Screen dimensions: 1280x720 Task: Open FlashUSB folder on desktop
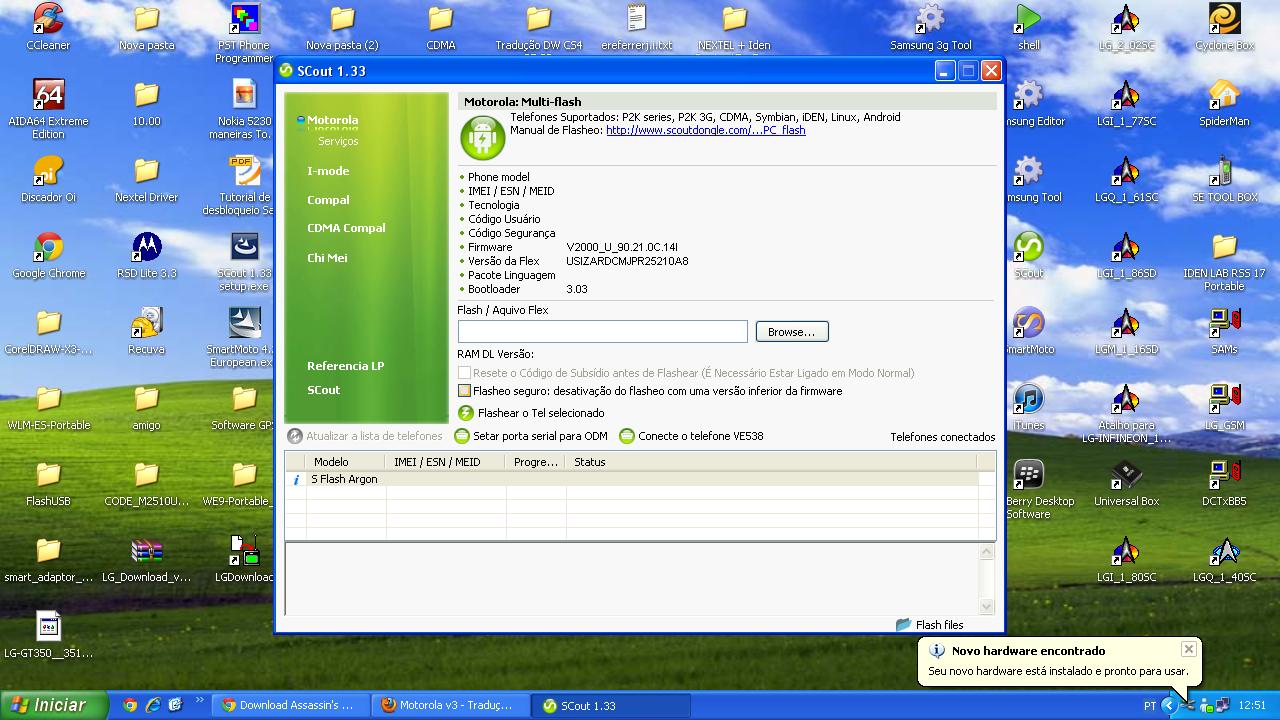pos(48,483)
